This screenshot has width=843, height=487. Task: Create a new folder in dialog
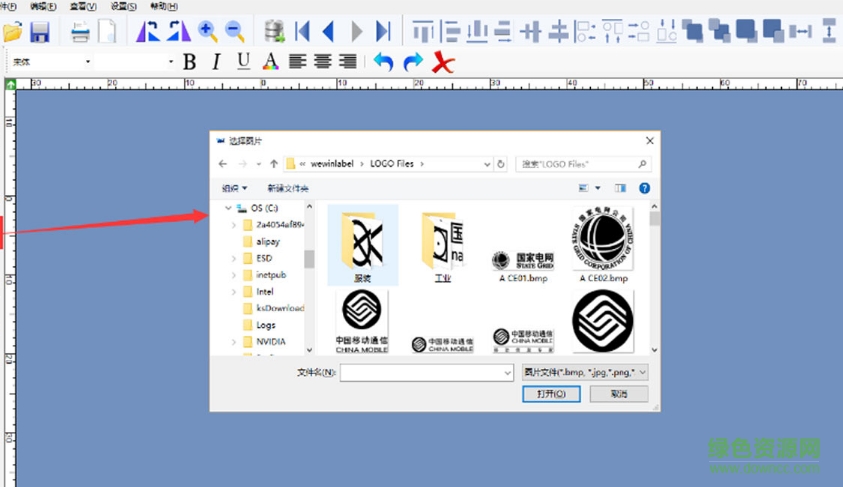click(288, 188)
